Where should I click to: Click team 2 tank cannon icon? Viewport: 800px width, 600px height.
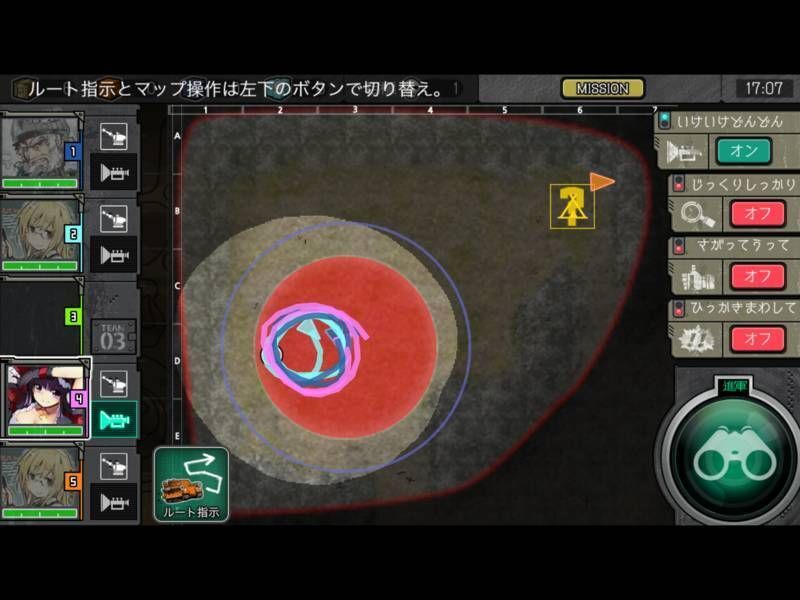113,219
